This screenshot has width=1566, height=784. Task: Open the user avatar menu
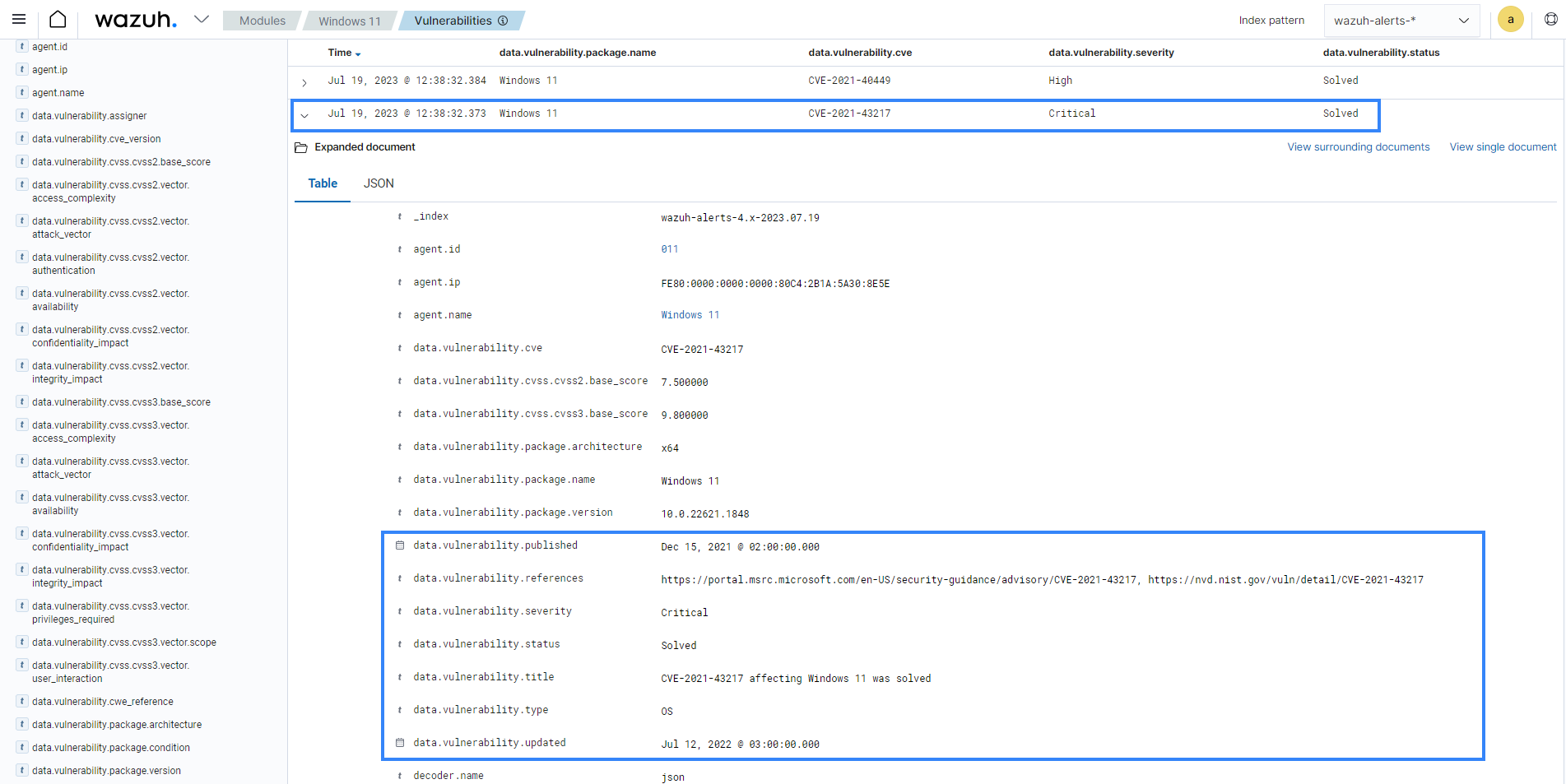1510,19
